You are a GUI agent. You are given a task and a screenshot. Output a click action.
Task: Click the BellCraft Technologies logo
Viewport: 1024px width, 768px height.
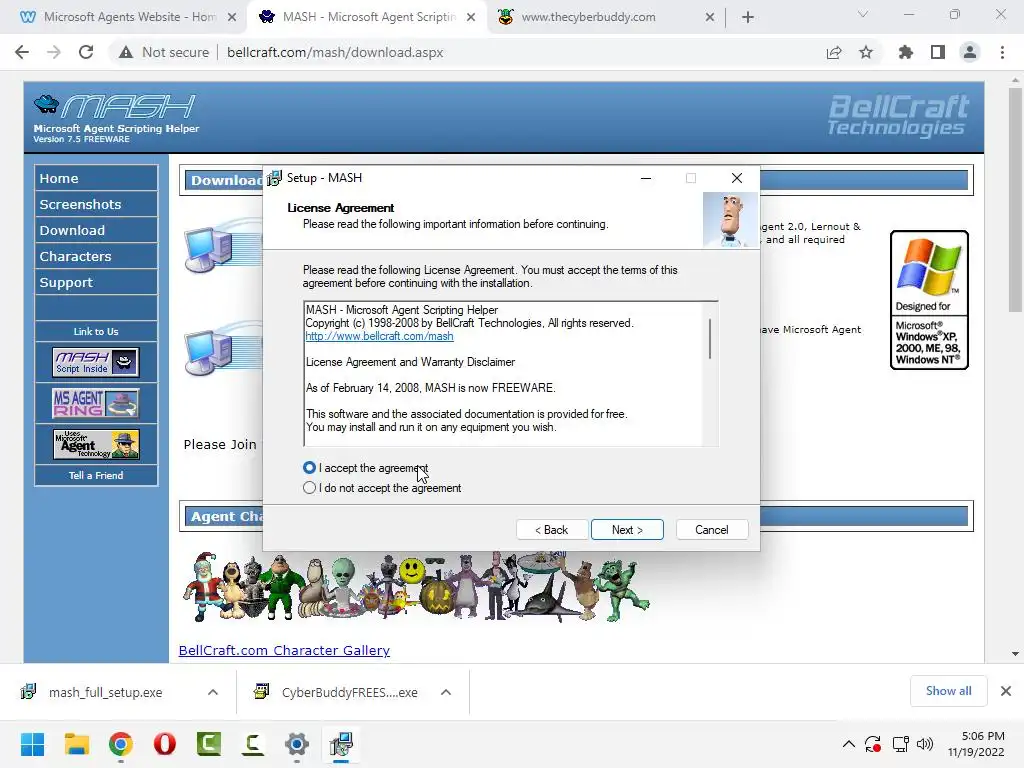tap(899, 115)
